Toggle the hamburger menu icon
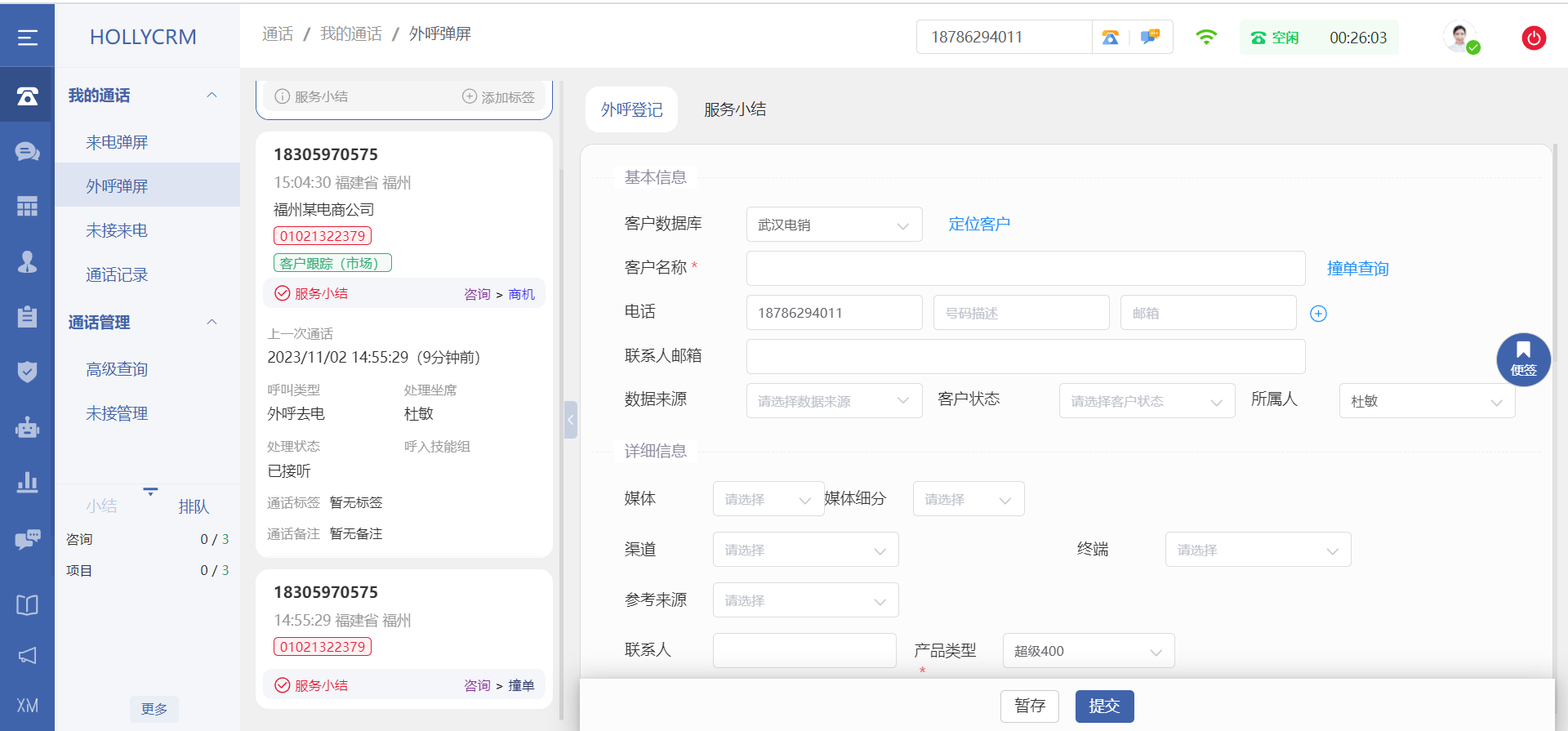 (x=27, y=38)
